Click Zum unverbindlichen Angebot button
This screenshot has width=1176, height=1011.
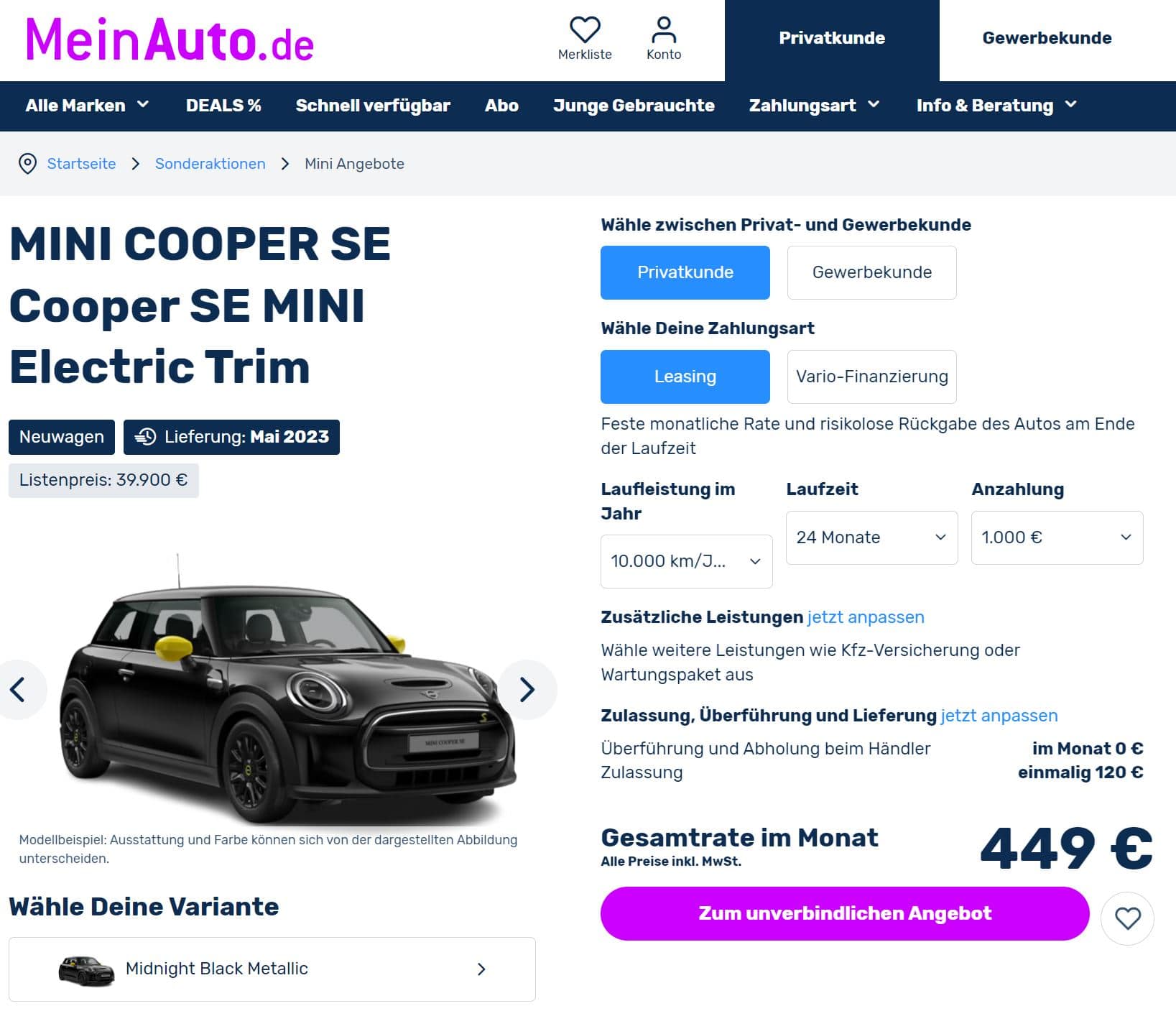pyautogui.click(x=845, y=913)
